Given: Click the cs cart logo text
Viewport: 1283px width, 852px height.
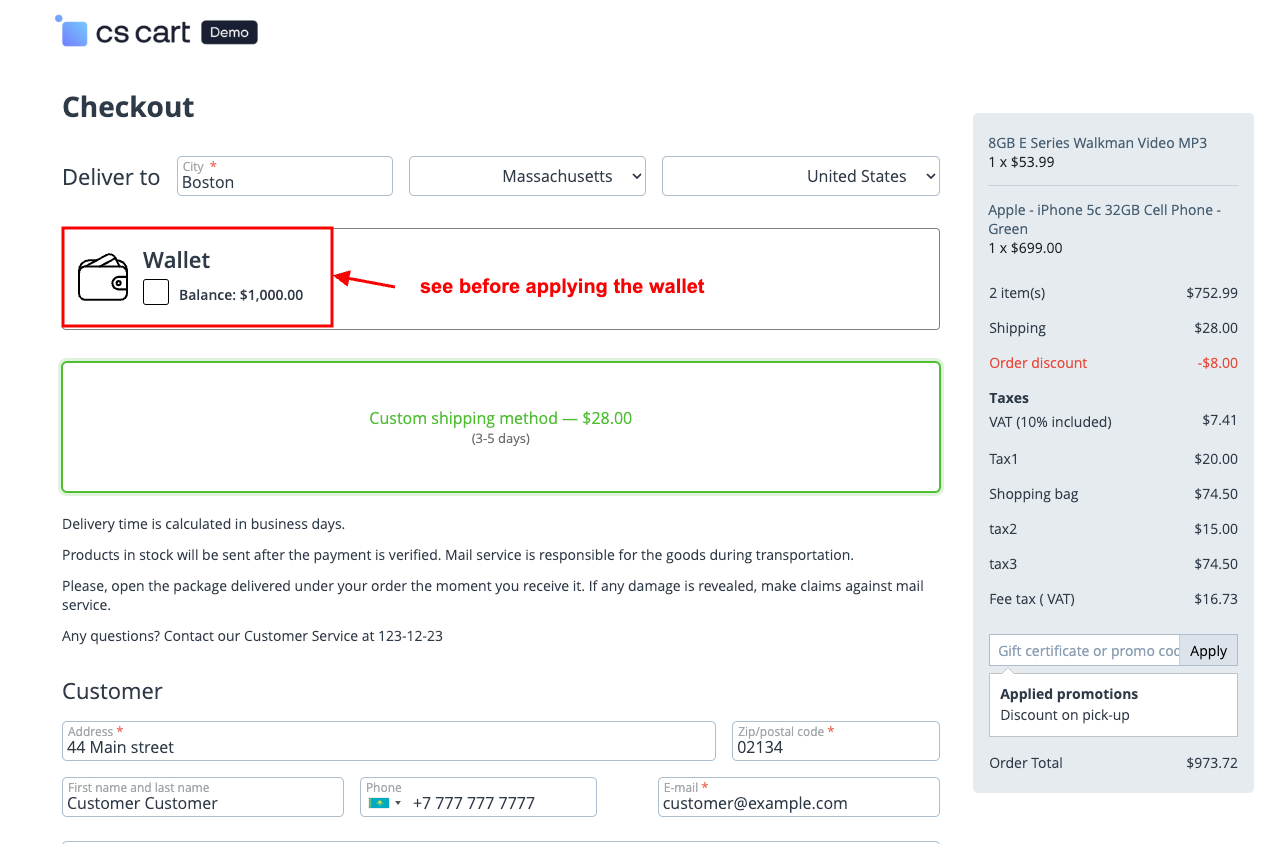Looking at the screenshot, I should click(x=143, y=33).
